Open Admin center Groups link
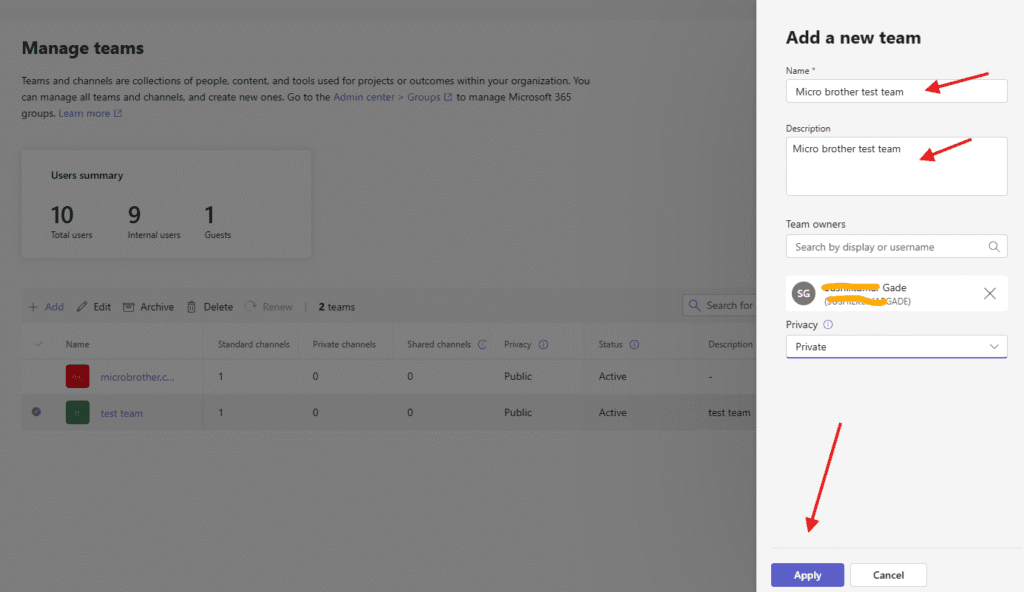This screenshot has width=1024, height=592. 392,97
